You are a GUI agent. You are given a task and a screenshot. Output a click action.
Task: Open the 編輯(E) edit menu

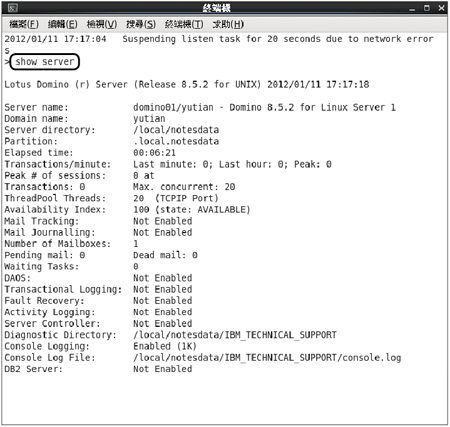point(62,24)
